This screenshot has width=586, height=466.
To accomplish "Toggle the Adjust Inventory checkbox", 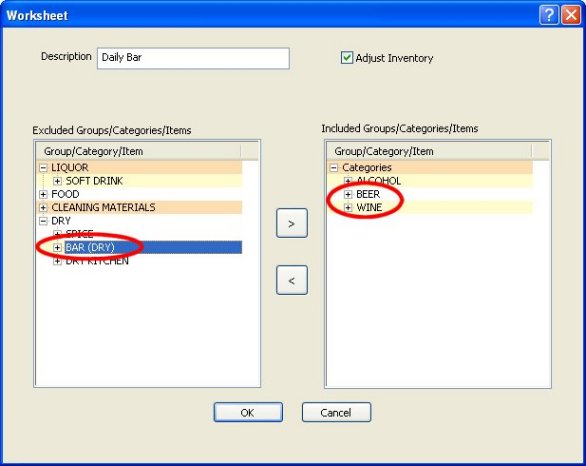I will click(346, 58).
